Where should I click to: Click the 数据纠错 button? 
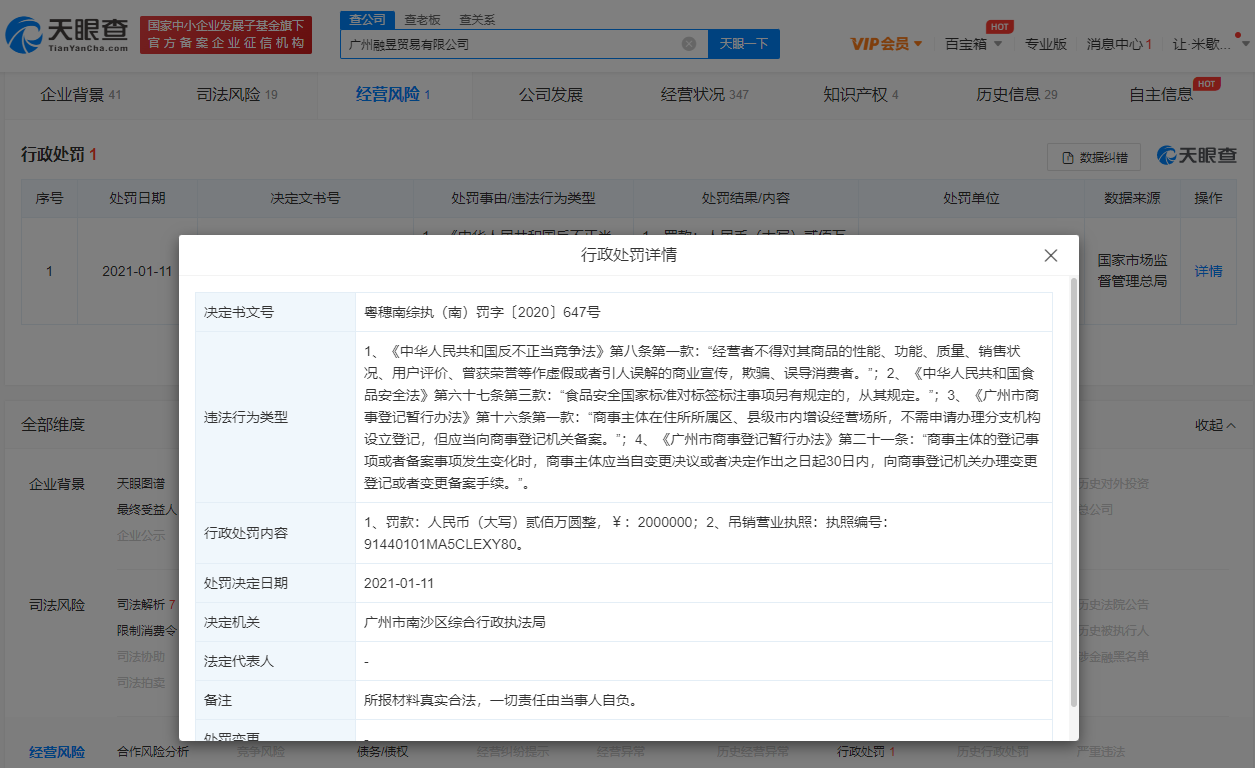click(1094, 157)
